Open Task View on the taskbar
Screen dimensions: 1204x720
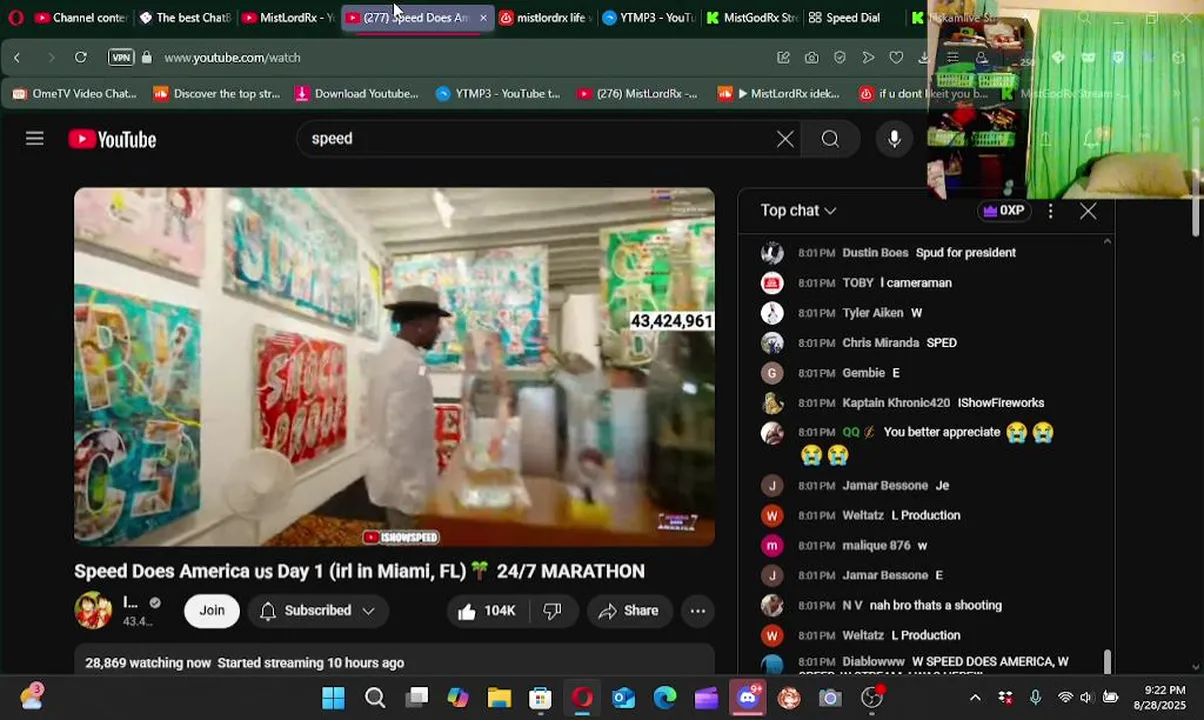tap(417, 698)
